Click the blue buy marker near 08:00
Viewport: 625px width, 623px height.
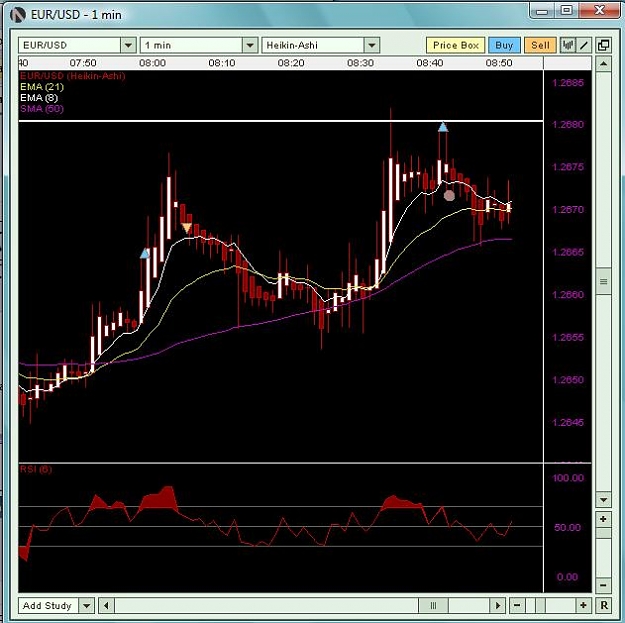[145, 254]
